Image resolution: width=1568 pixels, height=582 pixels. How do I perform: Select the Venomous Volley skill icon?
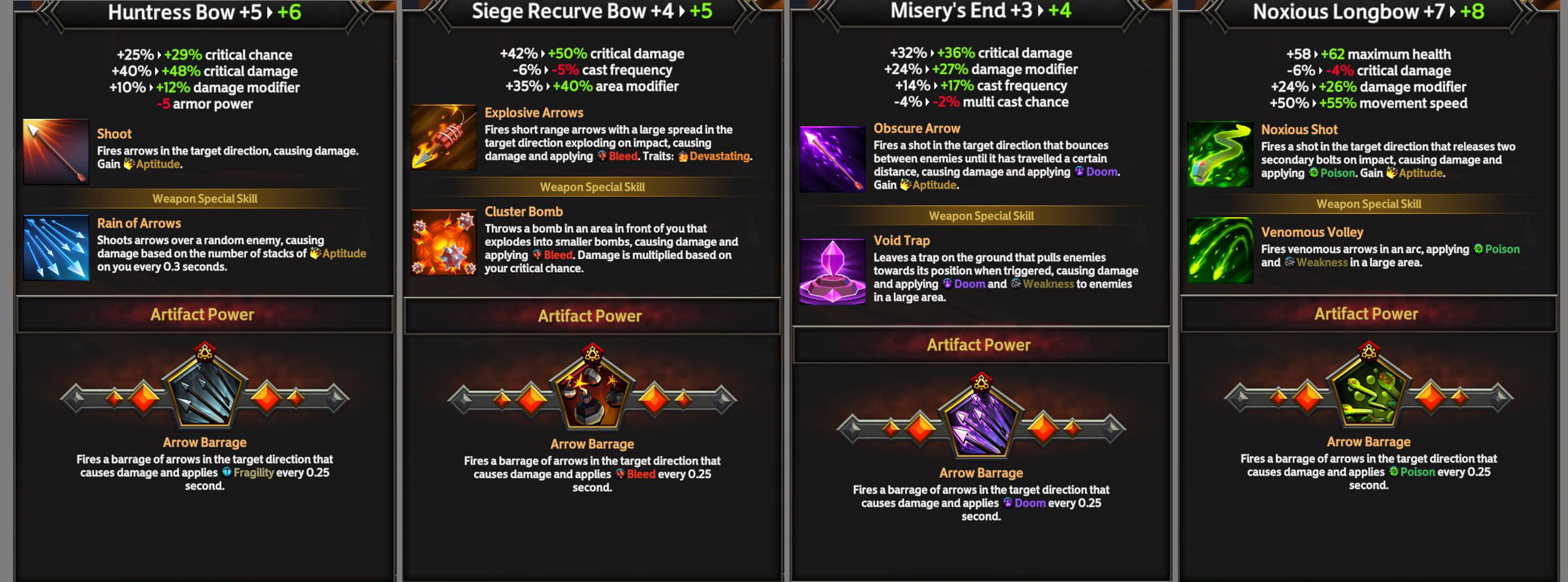click(x=1220, y=250)
